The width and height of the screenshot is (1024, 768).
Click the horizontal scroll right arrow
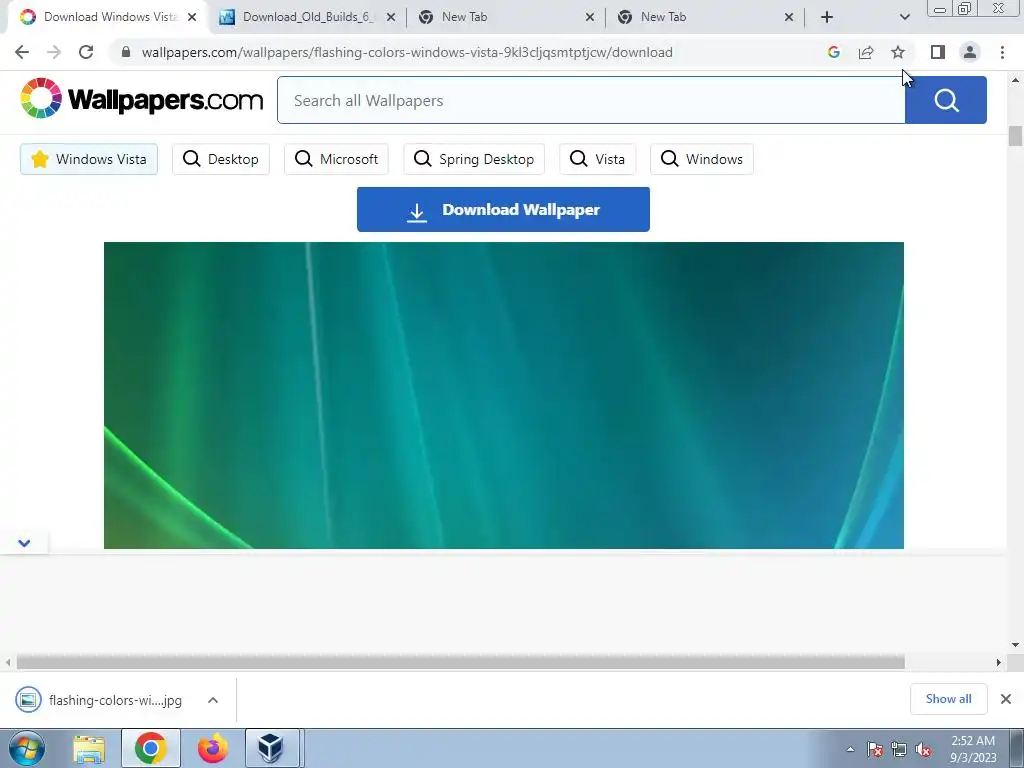tap(998, 662)
